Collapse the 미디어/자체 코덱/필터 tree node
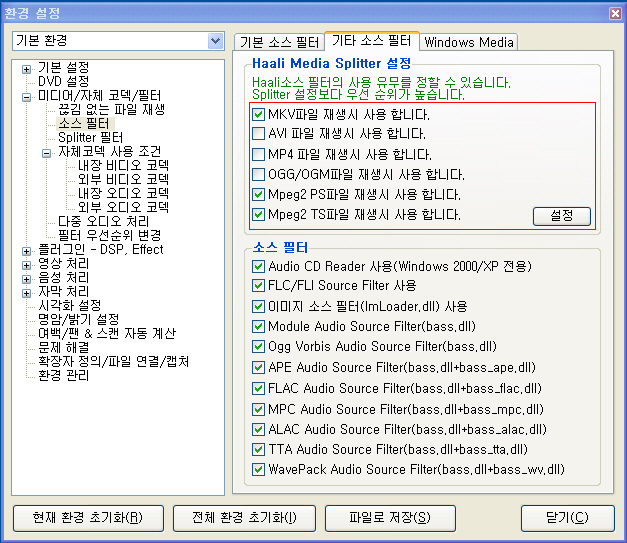 (x=26, y=97)
